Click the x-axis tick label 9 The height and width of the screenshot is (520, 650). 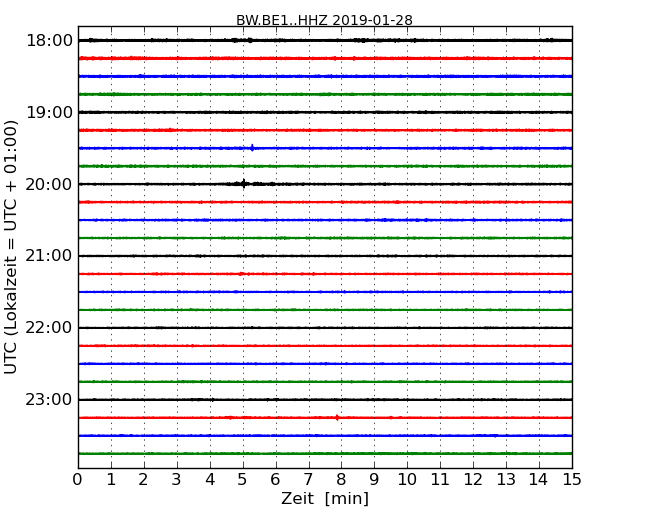pyautogui.click(x=374, y=479)
